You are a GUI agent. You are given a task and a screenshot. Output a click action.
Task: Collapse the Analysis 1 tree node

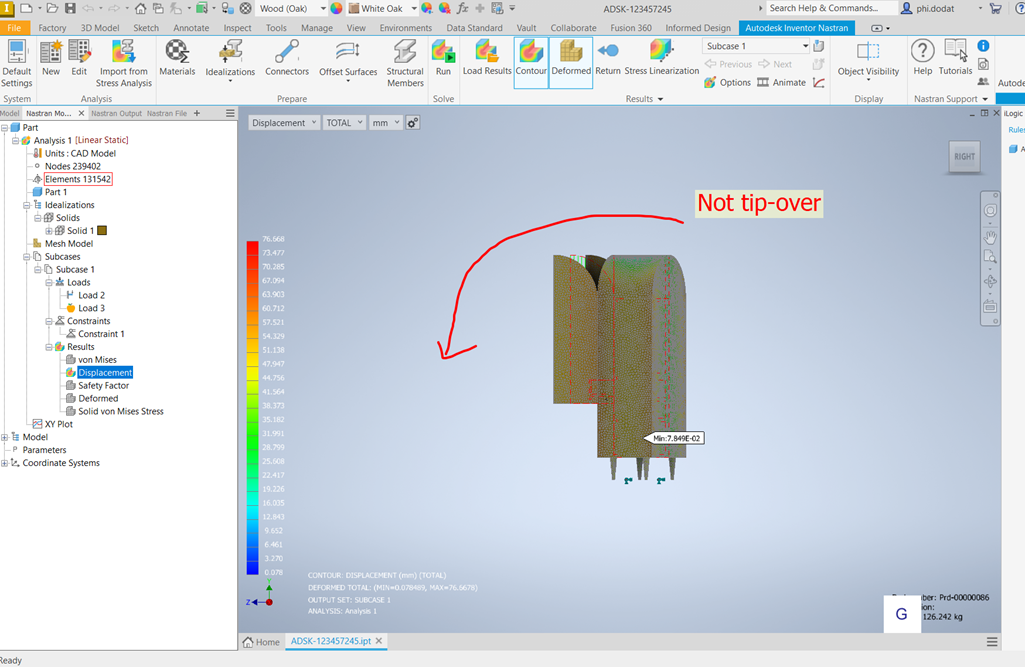coord(16,140)
